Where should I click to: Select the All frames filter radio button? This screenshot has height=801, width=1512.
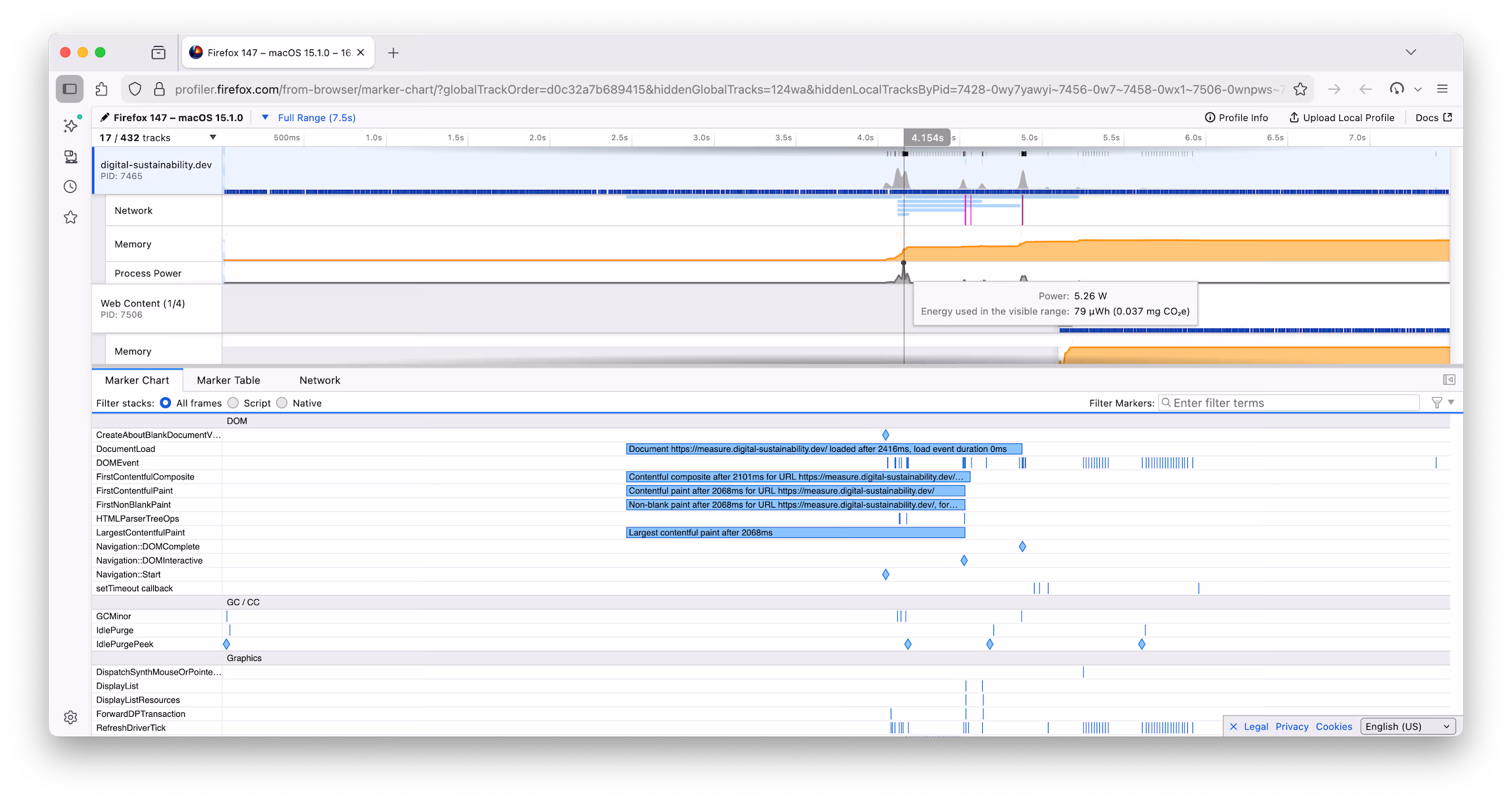coord(166,402)
